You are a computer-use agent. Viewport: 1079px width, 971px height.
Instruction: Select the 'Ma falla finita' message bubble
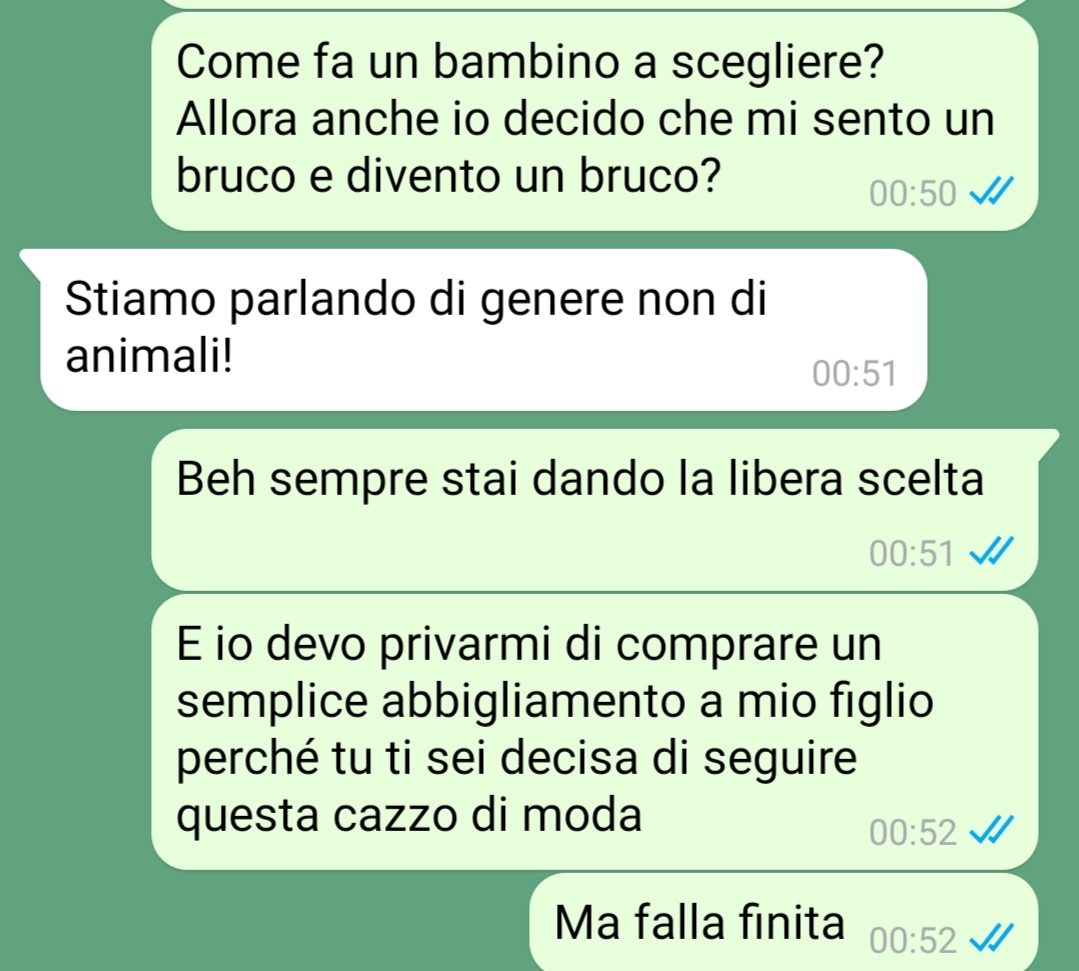pyautogui.click(x=783, y=922)
